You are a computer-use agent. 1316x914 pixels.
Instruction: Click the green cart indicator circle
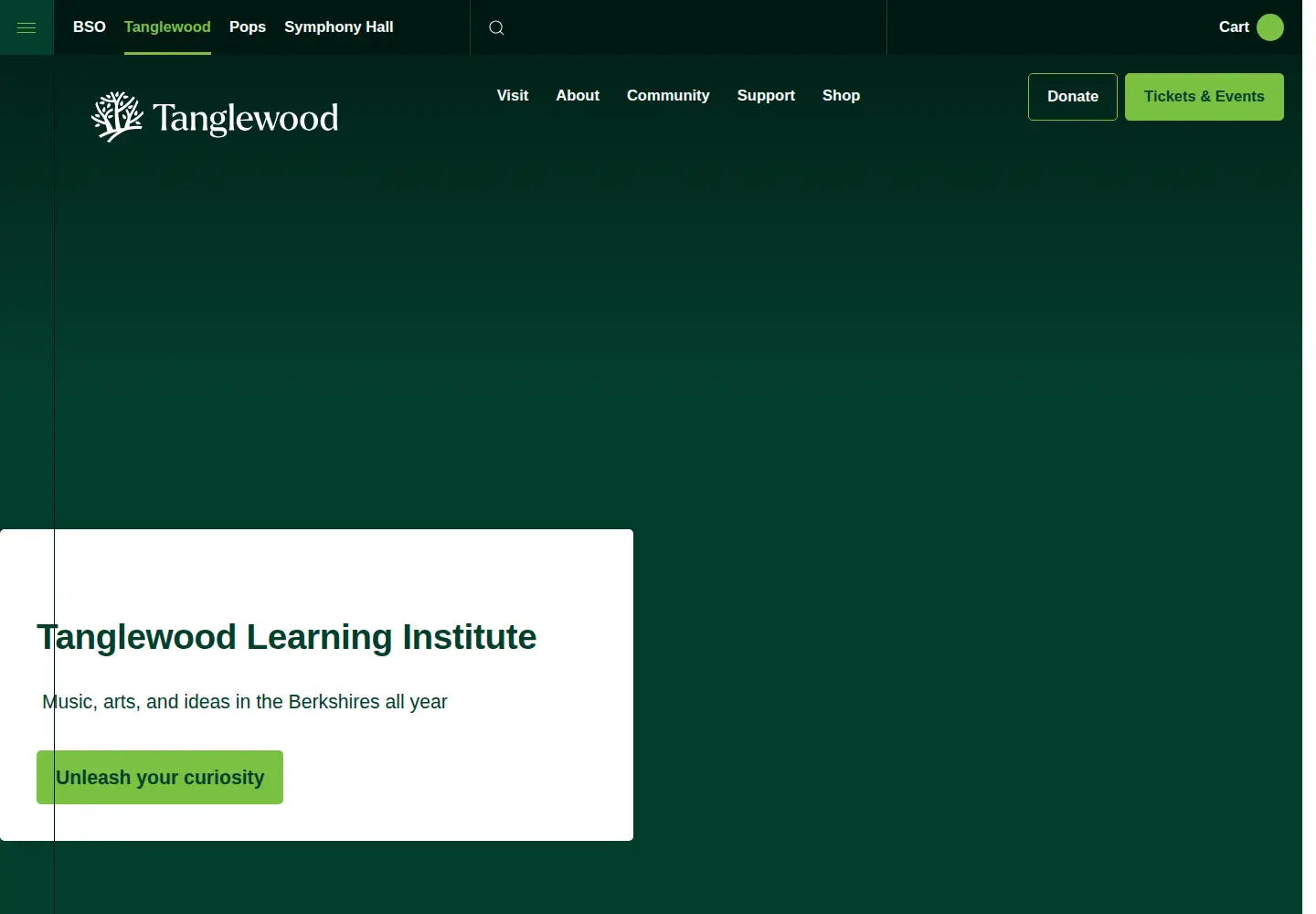tap(1270, 27)
